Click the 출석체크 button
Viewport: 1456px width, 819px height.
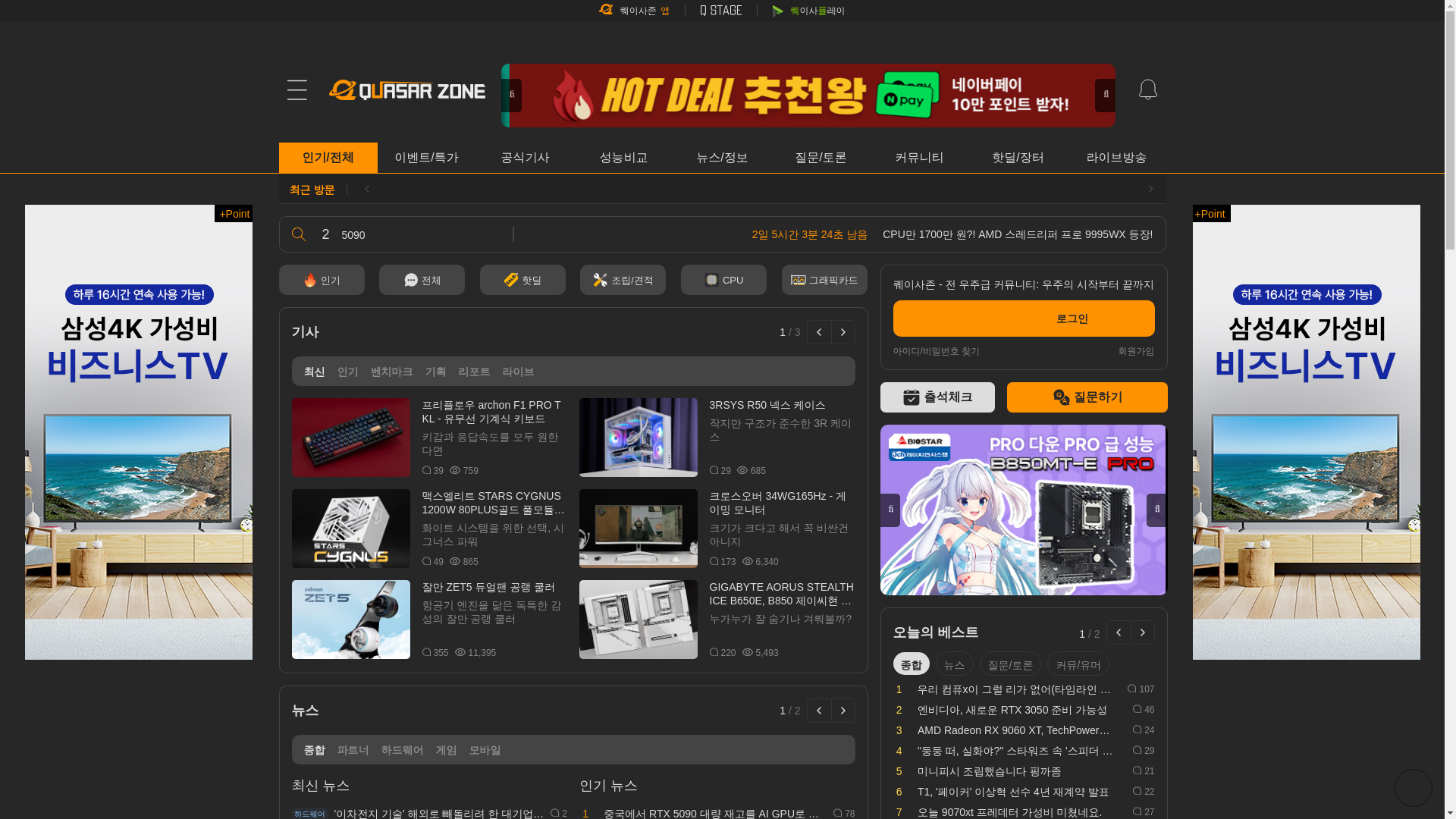point(937,397)
